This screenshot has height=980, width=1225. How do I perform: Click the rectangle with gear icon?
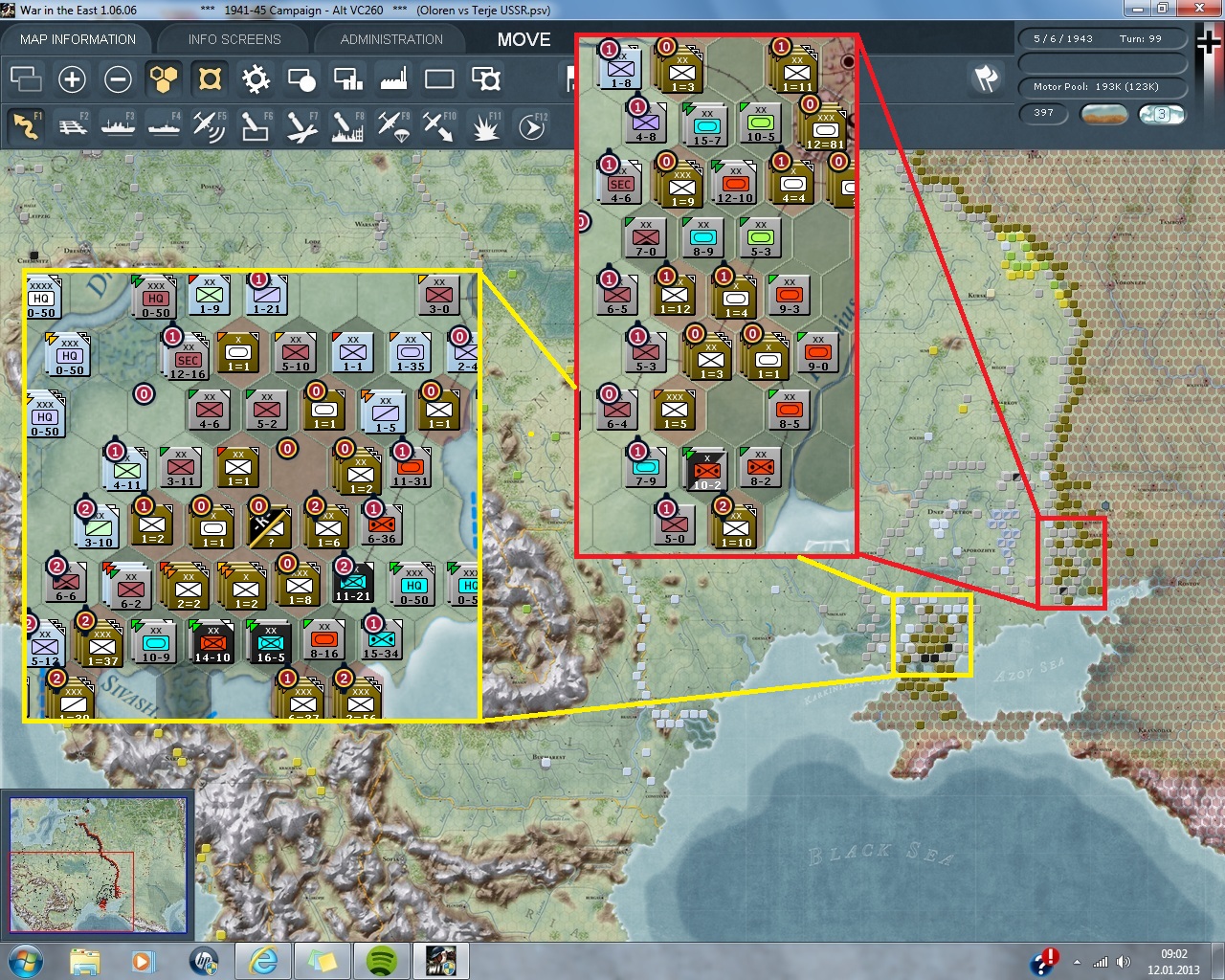pos(486,78)
